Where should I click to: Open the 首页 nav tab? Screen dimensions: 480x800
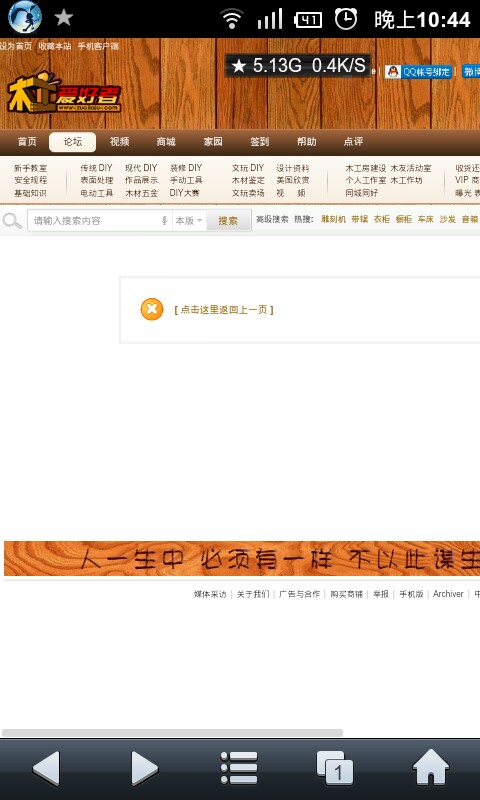[x=27, y=142]
